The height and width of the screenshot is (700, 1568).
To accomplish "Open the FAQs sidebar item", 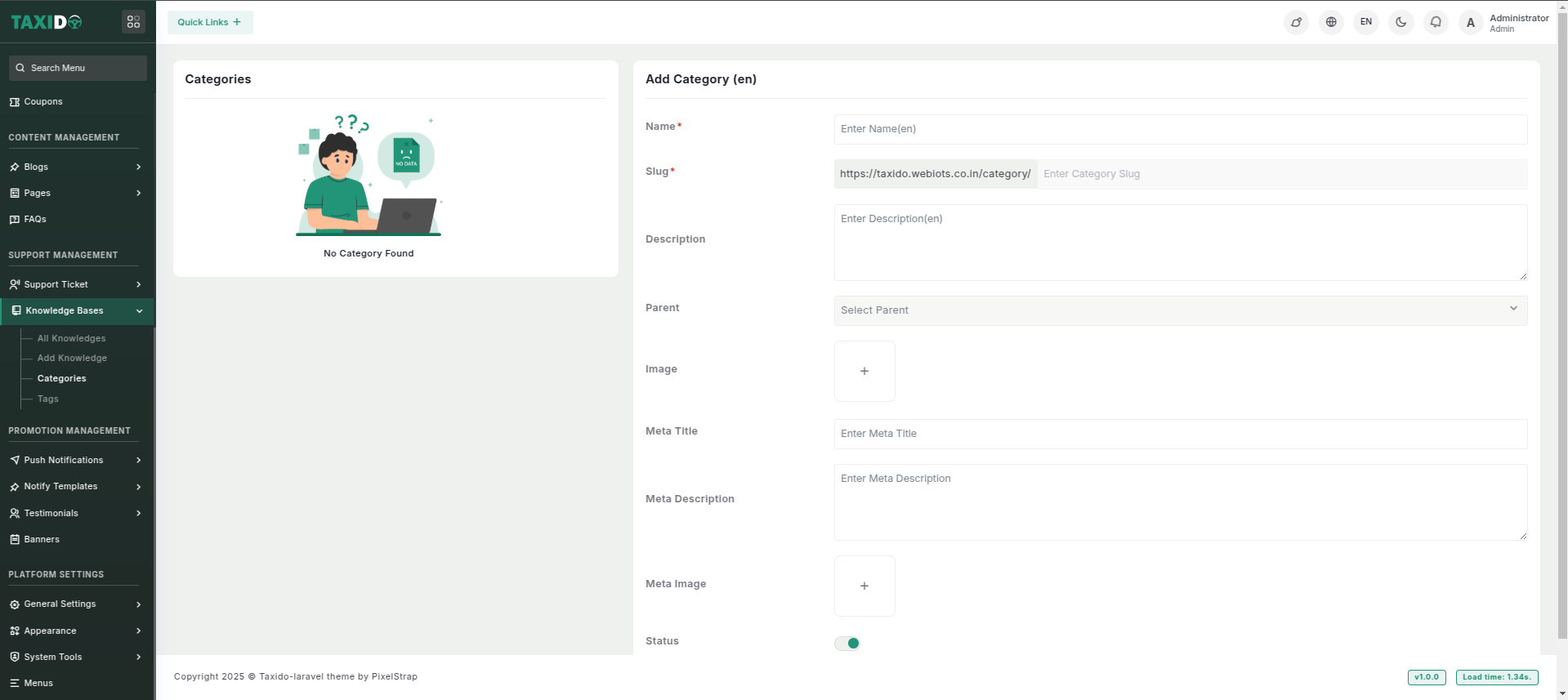I will click(x=35, y=219).
